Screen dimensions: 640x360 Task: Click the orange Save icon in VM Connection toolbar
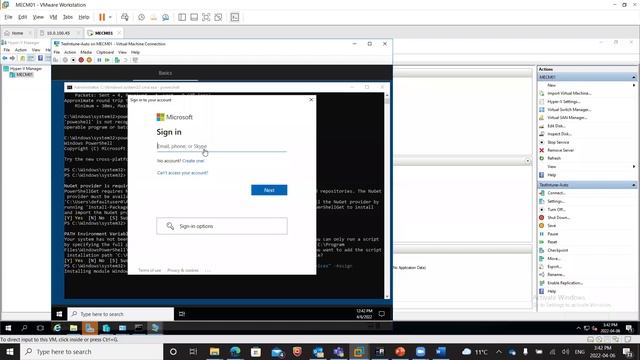89,60
